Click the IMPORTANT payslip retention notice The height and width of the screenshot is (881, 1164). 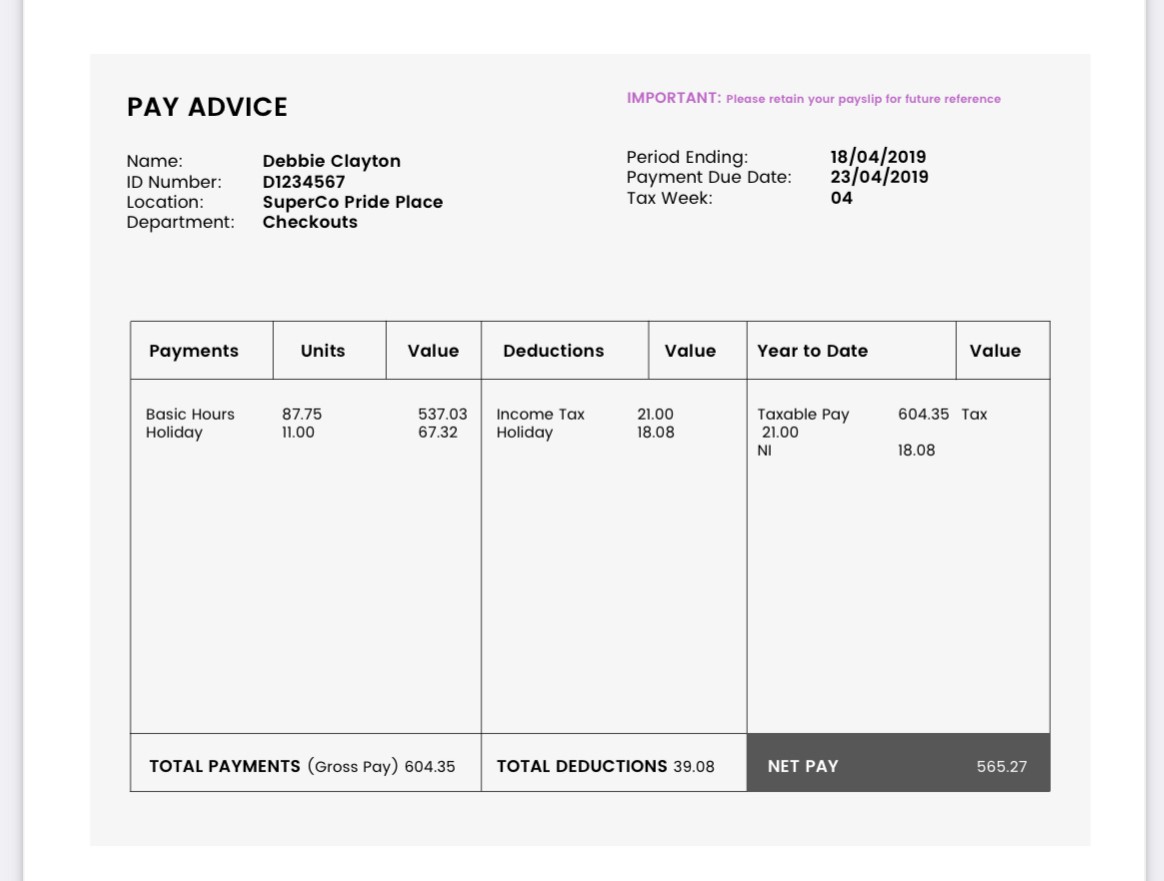pyautogui.click(x=813, y=98)
